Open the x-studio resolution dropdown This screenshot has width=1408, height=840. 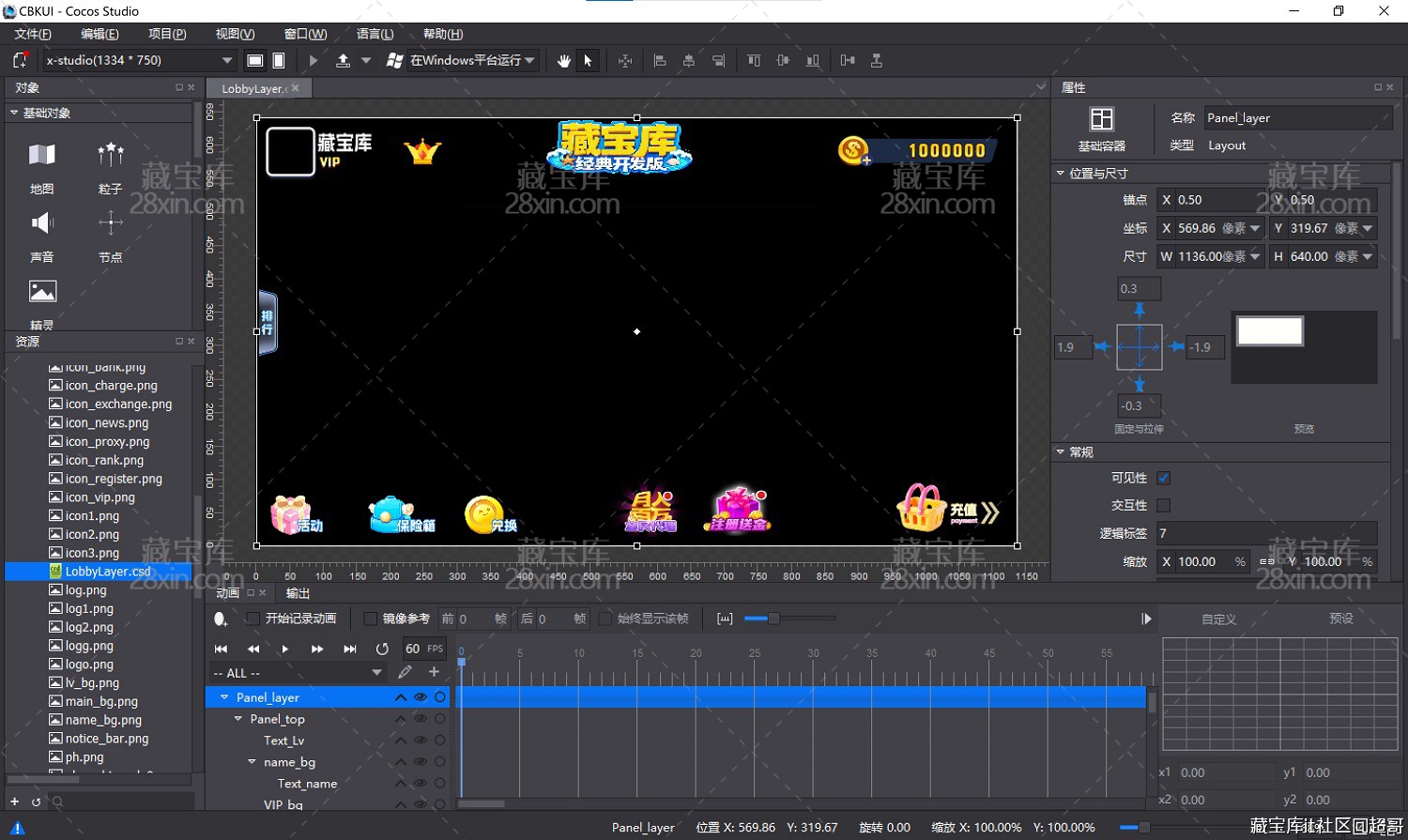(226, 60)
